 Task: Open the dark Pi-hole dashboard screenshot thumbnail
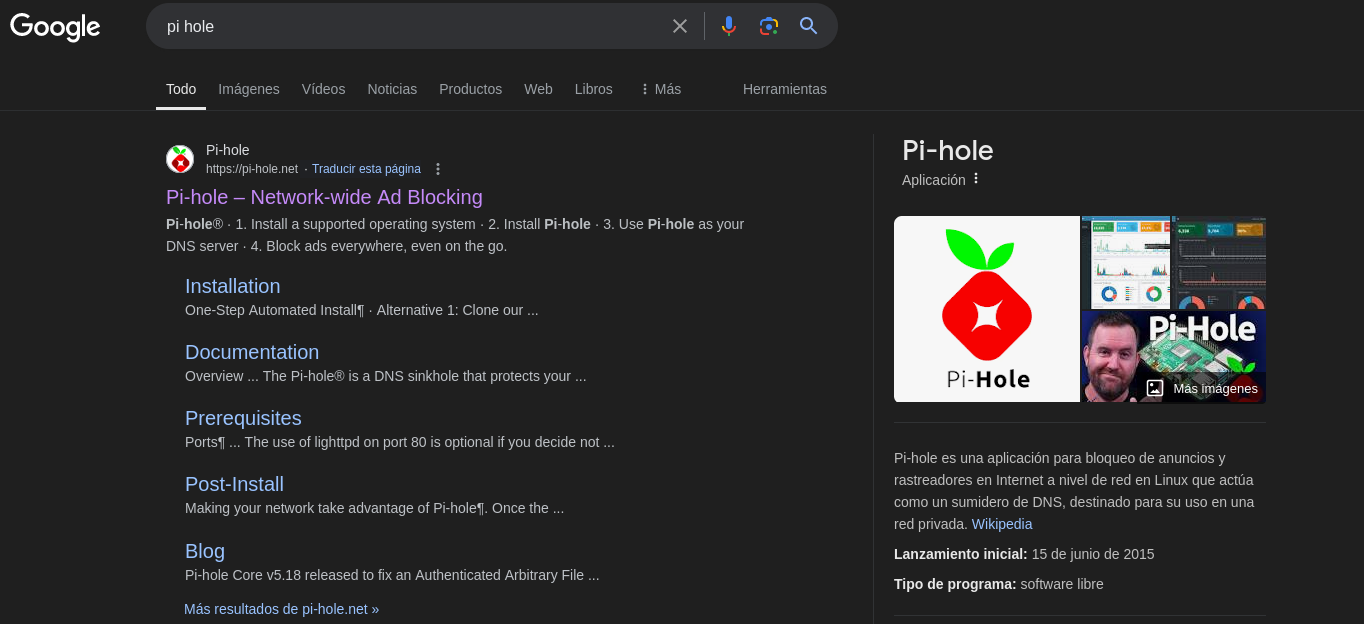pyautogui.click(x=1219, y=262)
